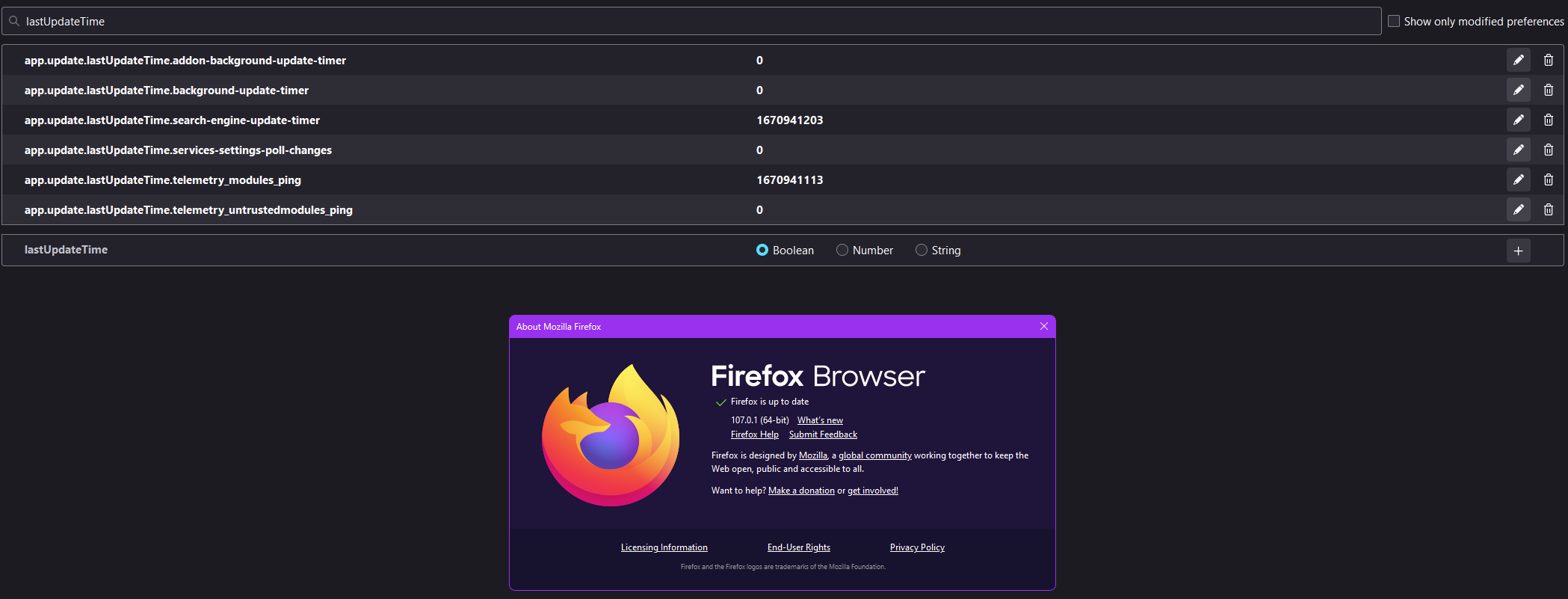
Task: Click the Firefox logo in About dialog
Action: tap(611, 435)
